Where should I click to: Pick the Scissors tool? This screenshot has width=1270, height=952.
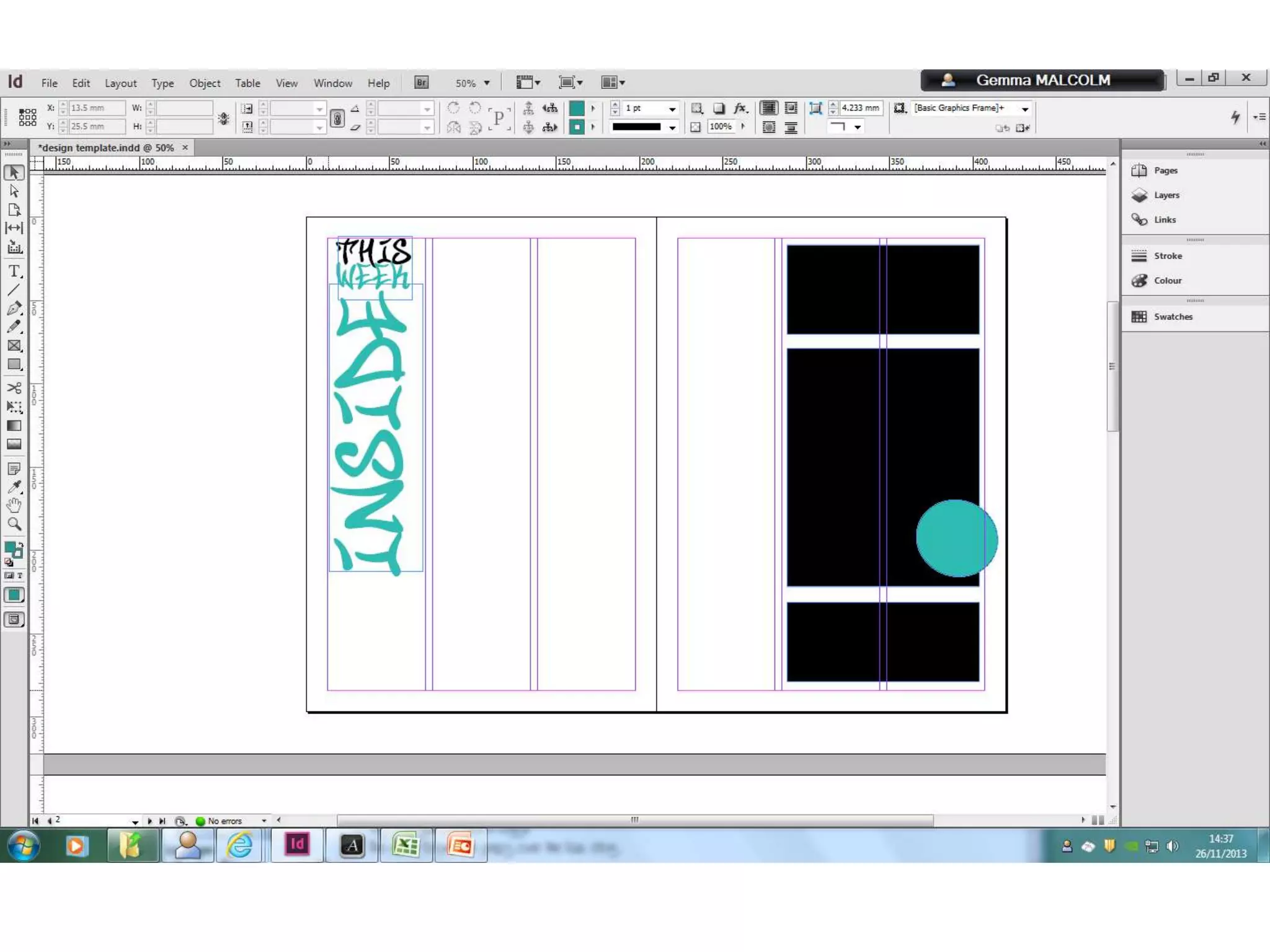pyautogui.click(x=14, y=388)
